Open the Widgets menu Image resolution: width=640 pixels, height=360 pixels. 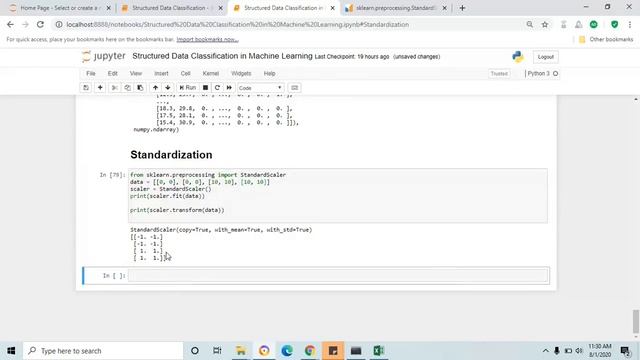(241, 73)
